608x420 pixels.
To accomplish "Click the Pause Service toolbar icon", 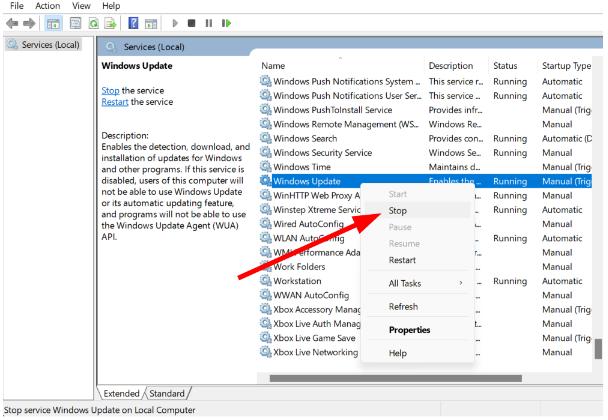I will click(x=209, y=23).
